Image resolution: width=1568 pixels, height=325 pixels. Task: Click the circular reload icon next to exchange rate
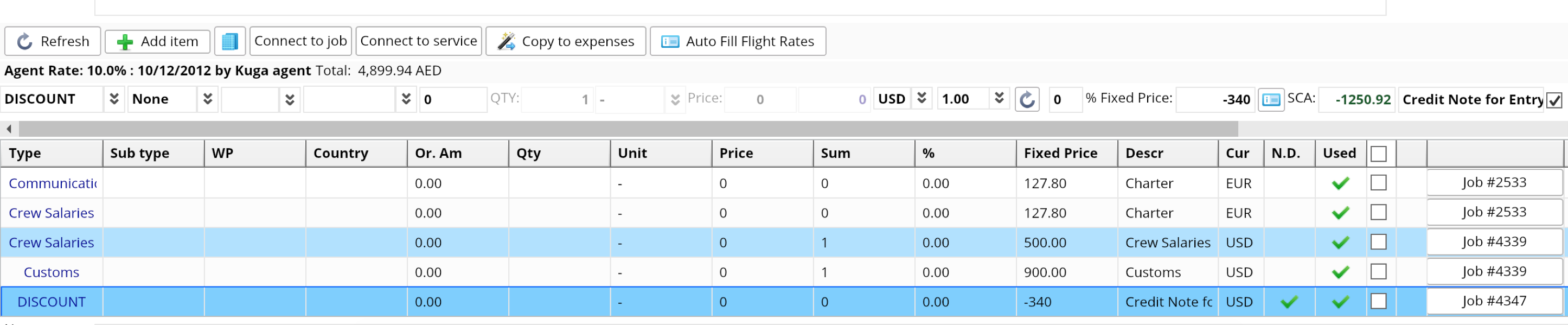coord(1026,99)
